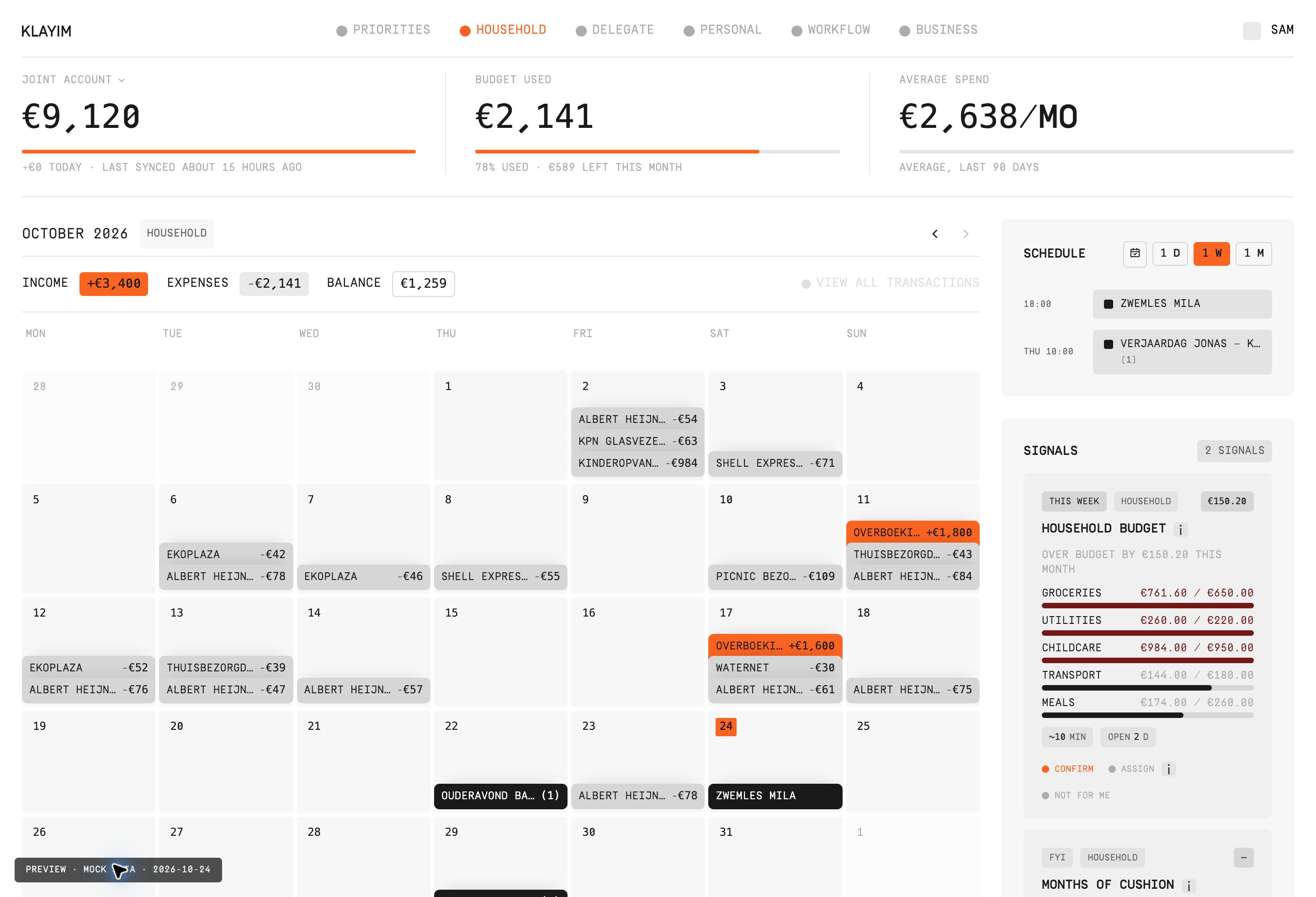Open the info icon next to Assign
Viewport: 1316px width, 897px height.
tap(1169, 769)
